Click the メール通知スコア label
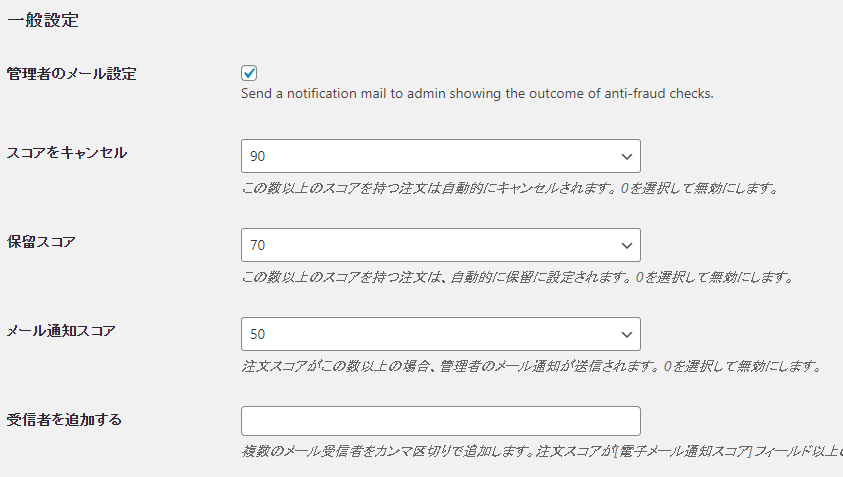The width and height of the screenshot is (843, 477). [x=61, y=331]
